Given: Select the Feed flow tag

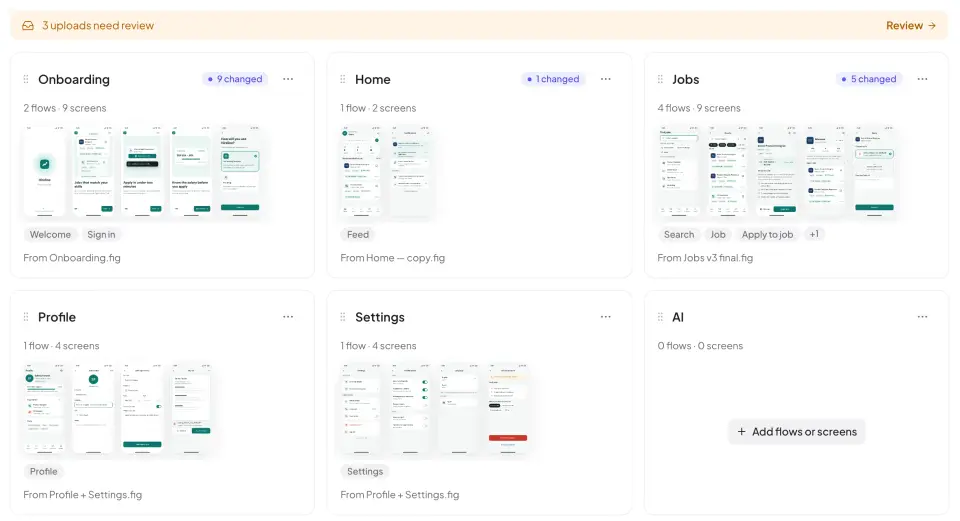Looking at the screenshot, I should 358,234.
